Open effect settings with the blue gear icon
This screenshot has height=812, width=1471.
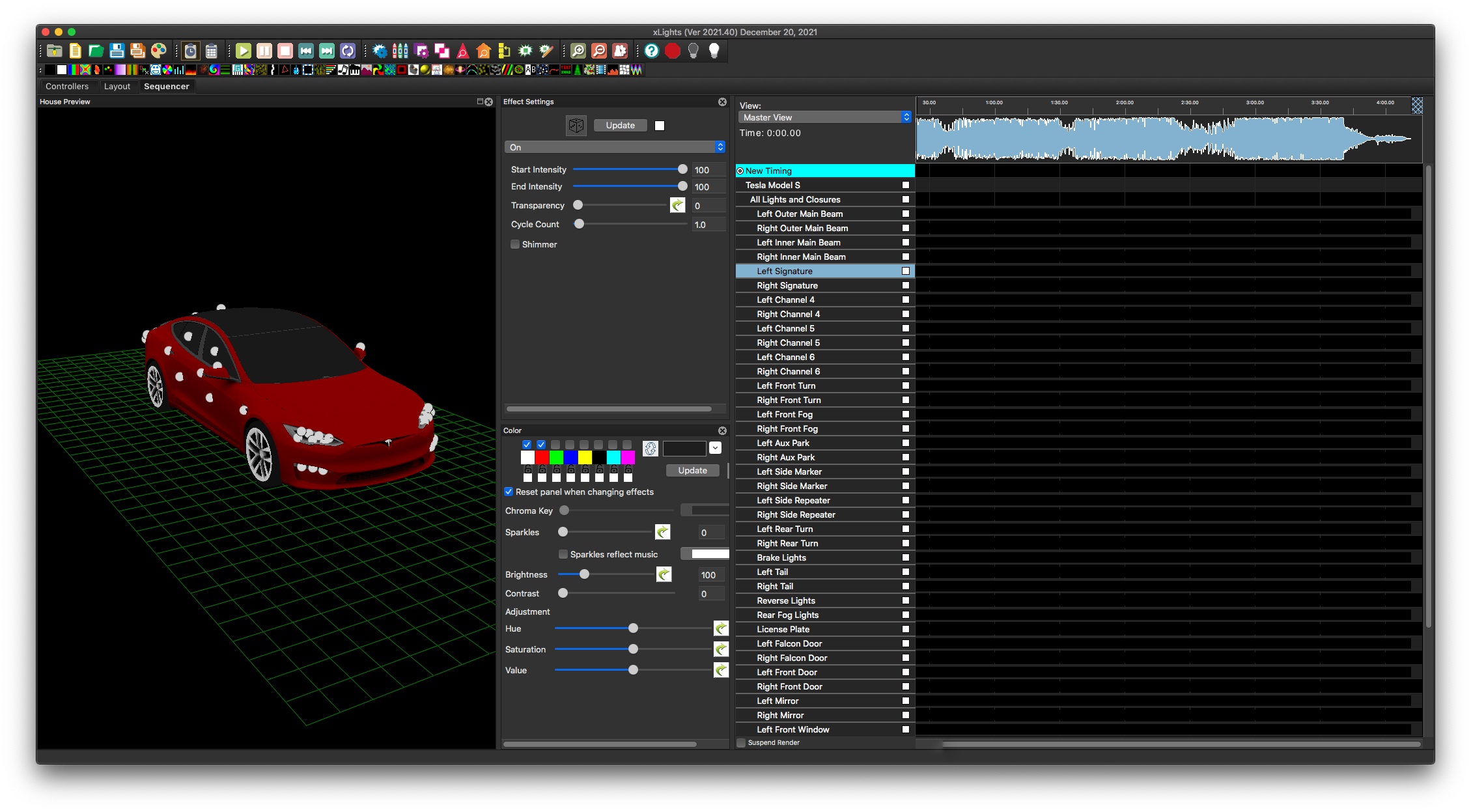(x=380, y=51)
